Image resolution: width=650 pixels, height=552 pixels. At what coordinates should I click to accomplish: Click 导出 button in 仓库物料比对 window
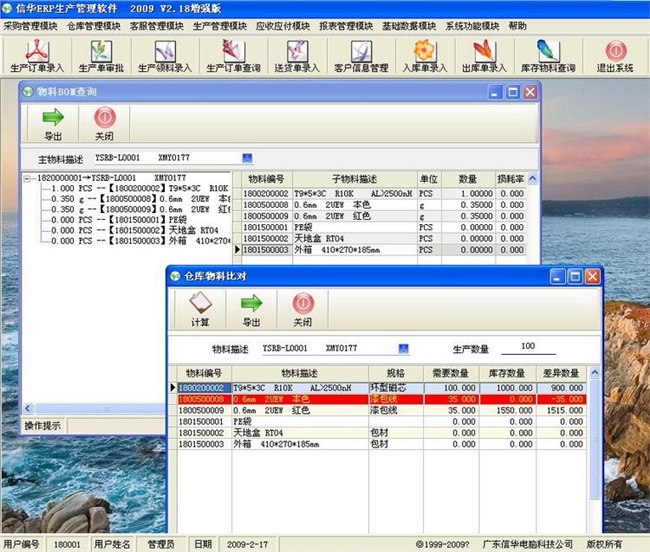tap(251, 308)
